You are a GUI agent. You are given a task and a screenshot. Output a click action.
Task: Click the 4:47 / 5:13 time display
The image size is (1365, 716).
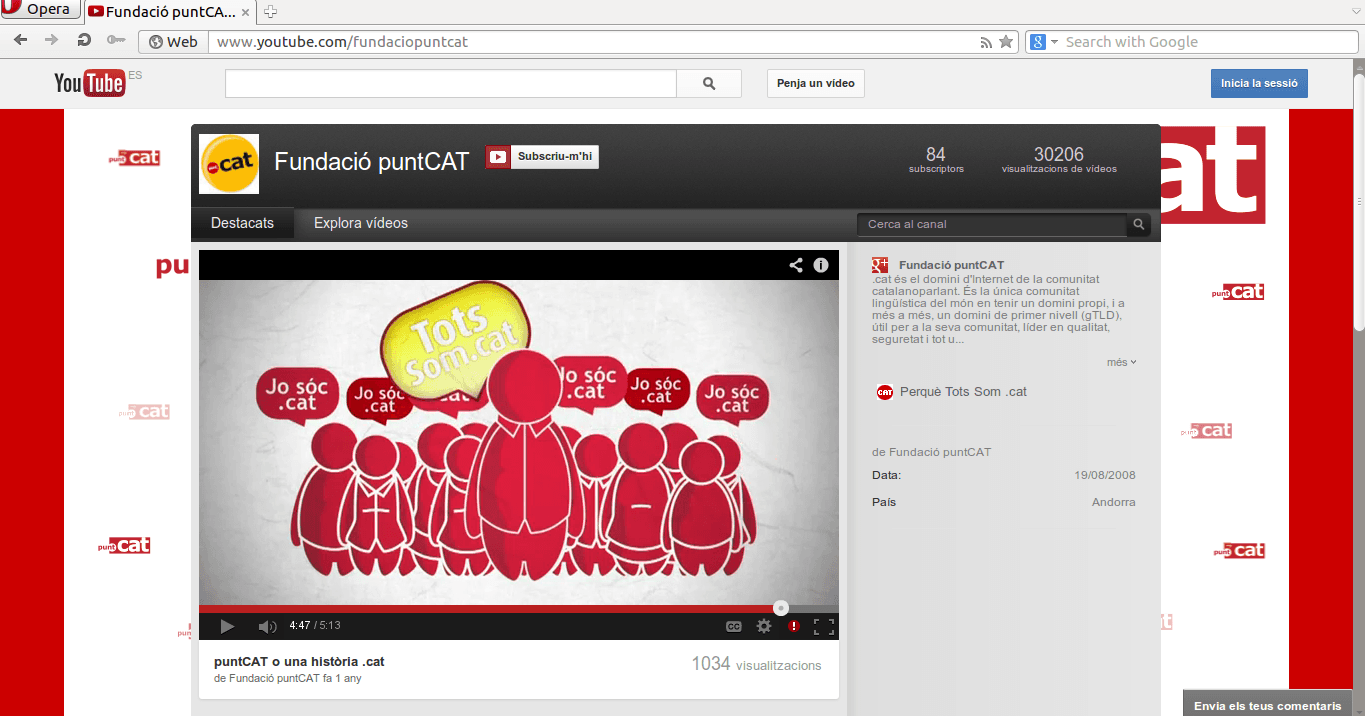(315, 626)
